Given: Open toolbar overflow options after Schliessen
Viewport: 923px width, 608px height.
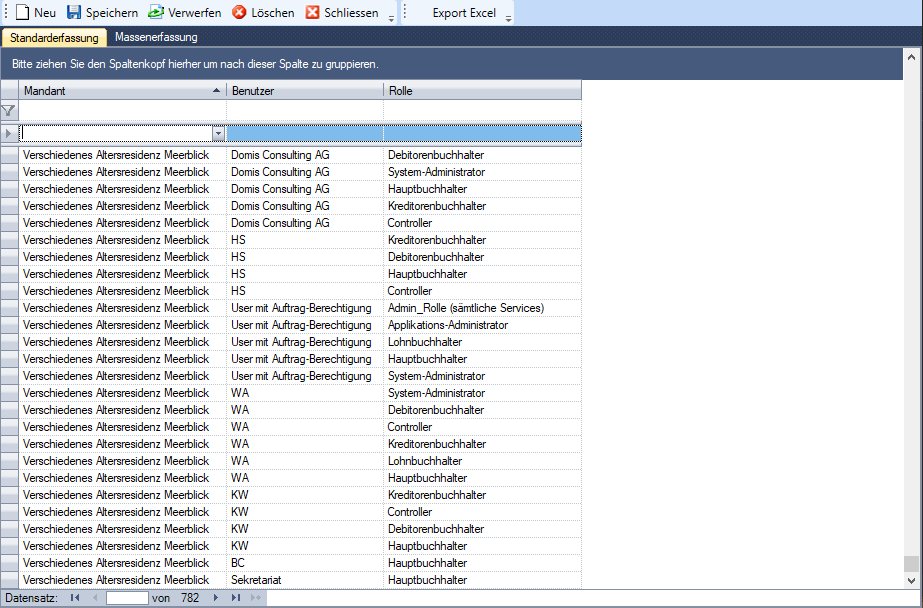Looking at the screenshot, I should pos(392,18).
